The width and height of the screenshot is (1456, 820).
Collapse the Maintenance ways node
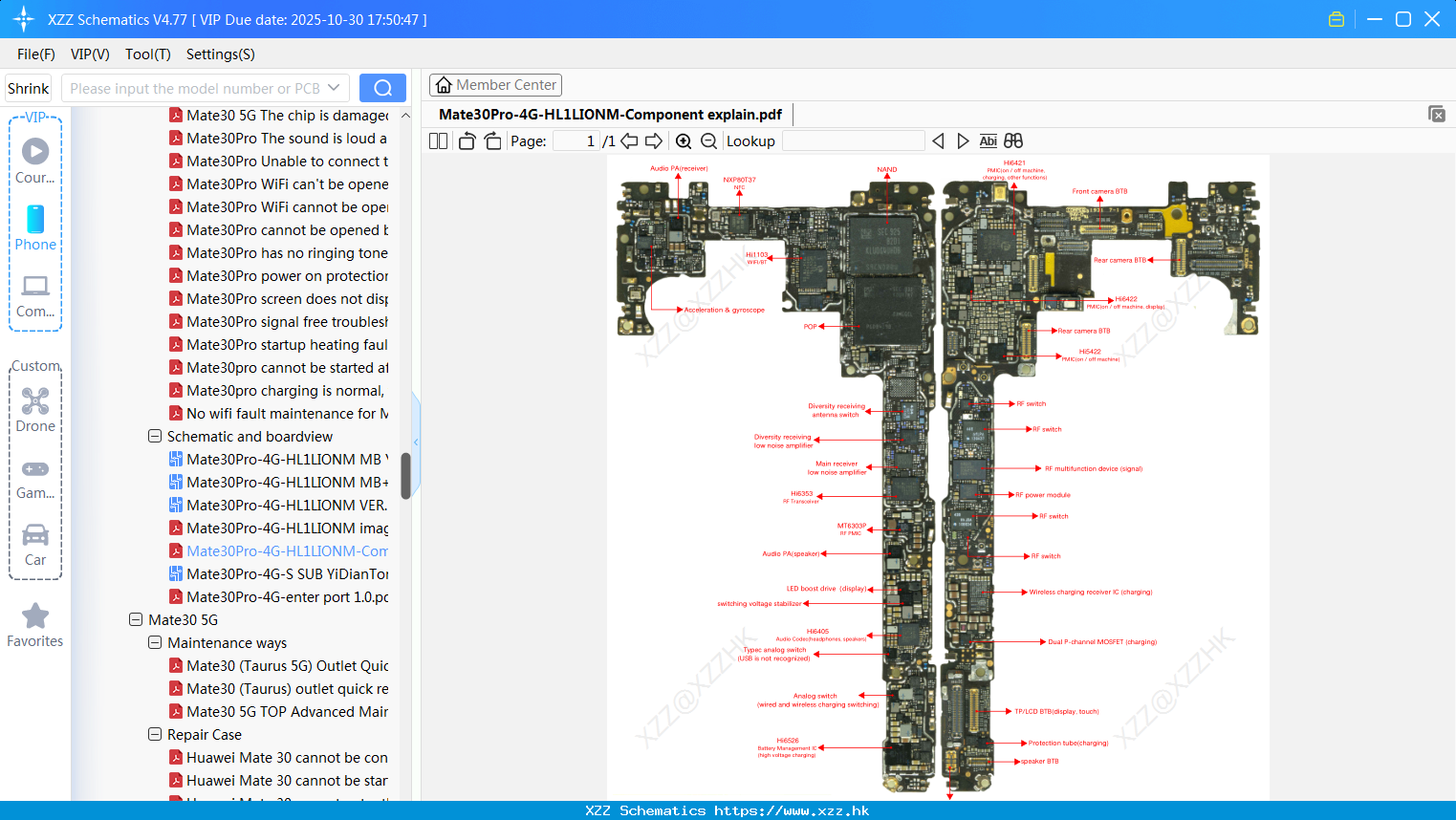(155, 642)
